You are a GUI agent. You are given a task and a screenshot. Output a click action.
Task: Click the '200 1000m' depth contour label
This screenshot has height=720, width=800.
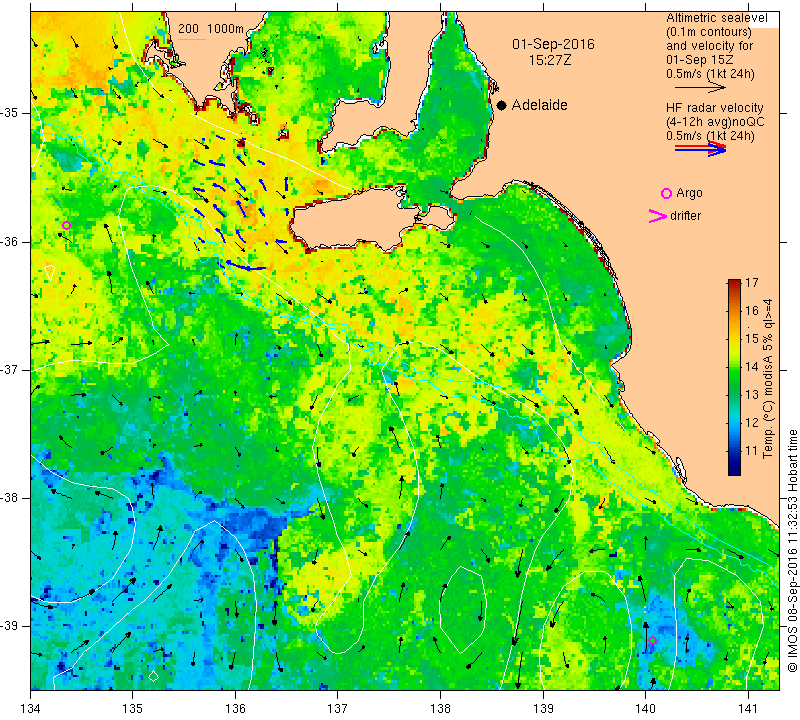(x=211, y=29)
